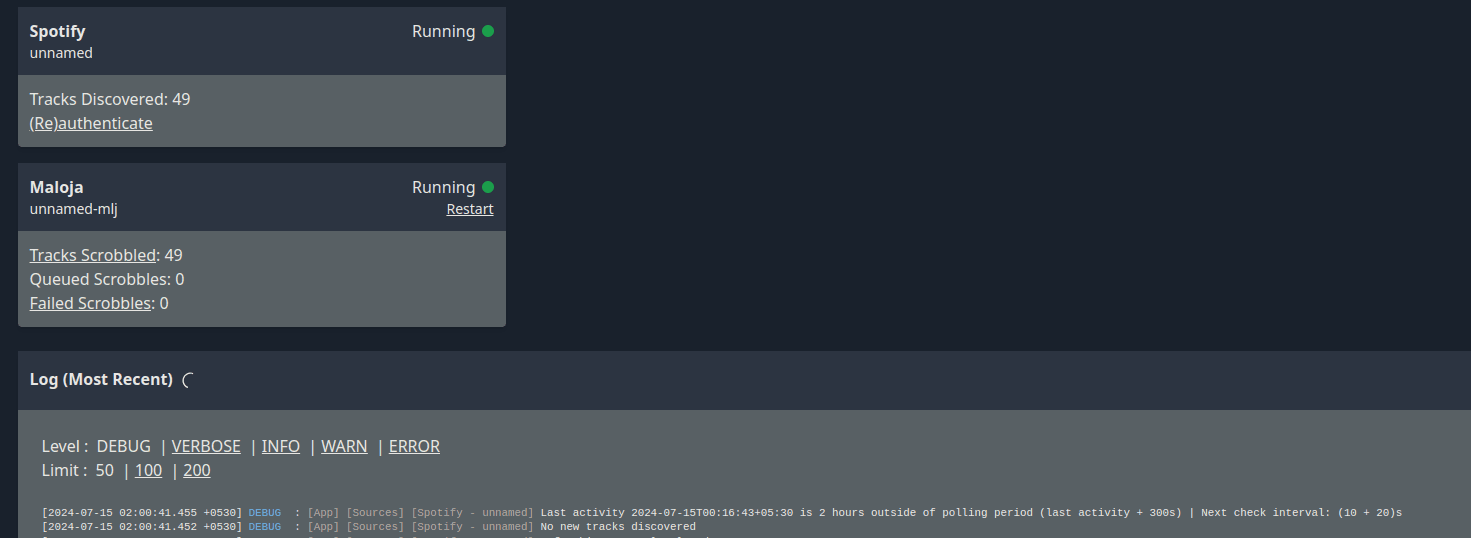This screenshot has width=1471, height=538.
Task: Set log limit to 100
Action: tap(148, 470)
